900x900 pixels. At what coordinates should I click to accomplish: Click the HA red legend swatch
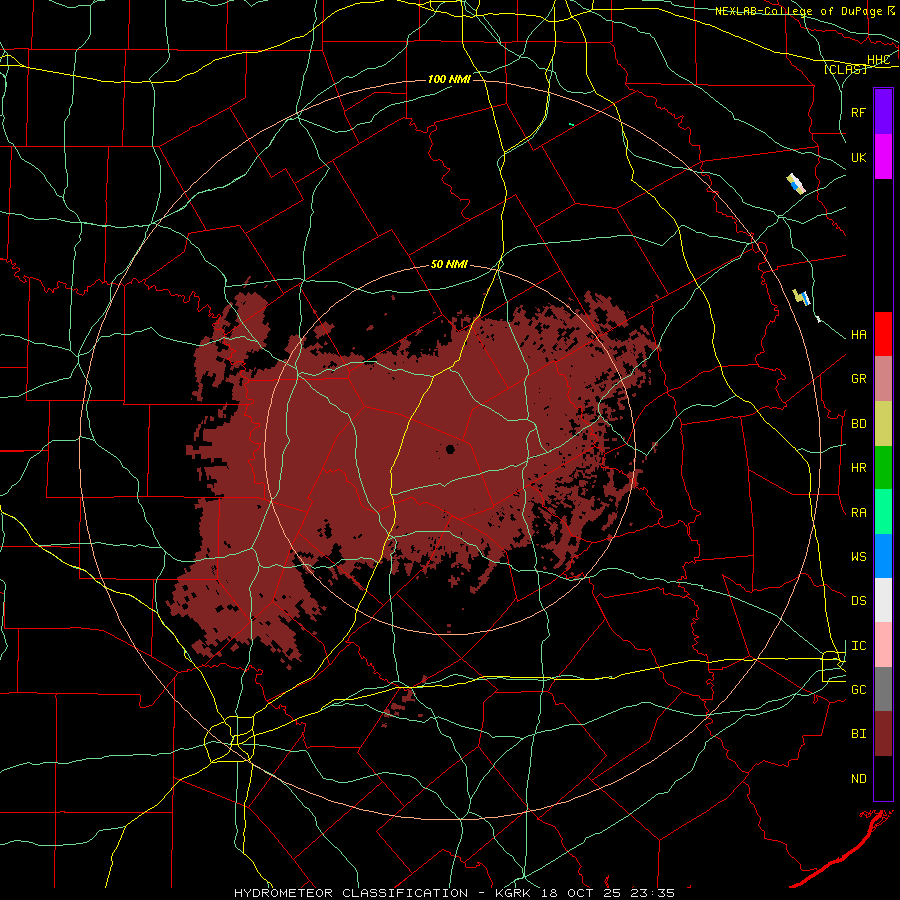[883, 334]
